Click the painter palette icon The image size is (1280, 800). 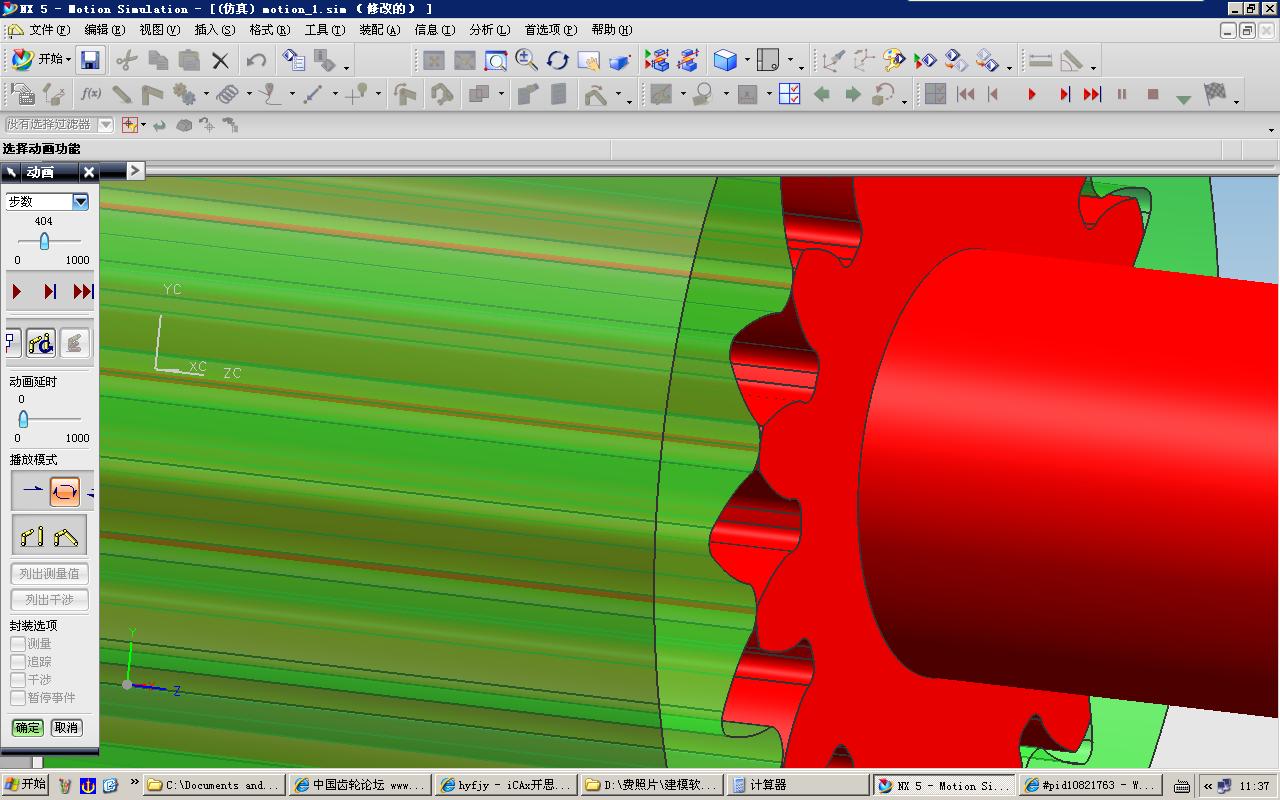[894, 61]
